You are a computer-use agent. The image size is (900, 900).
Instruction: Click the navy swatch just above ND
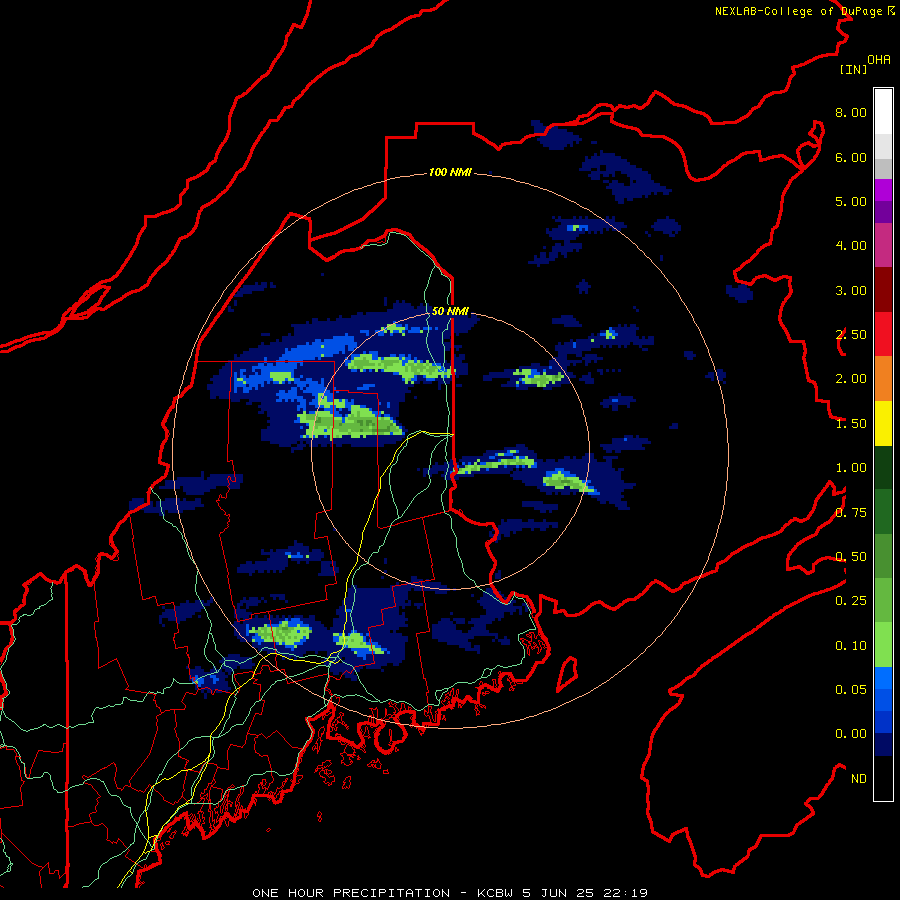pyautogui.click(x=883, y=745)
